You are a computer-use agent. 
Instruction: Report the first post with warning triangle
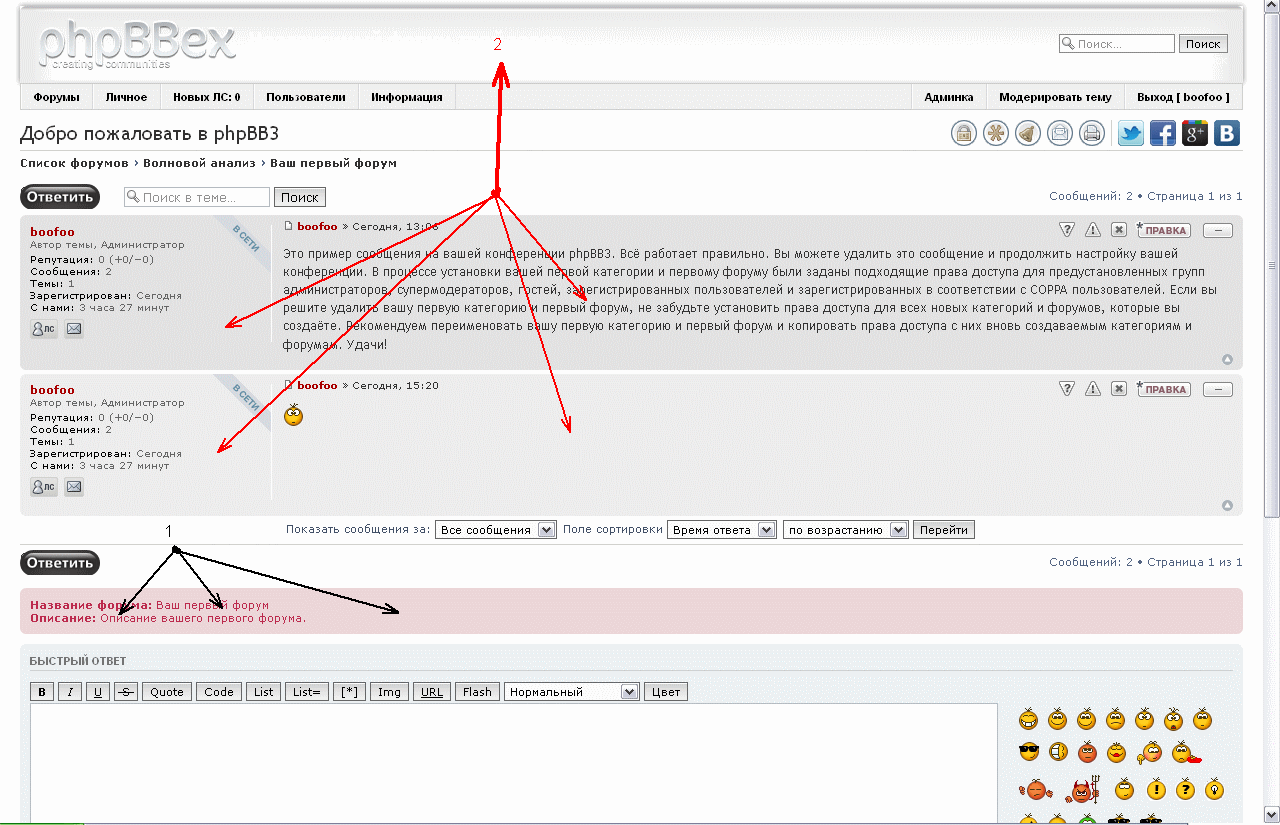[x=1093, y=229]
